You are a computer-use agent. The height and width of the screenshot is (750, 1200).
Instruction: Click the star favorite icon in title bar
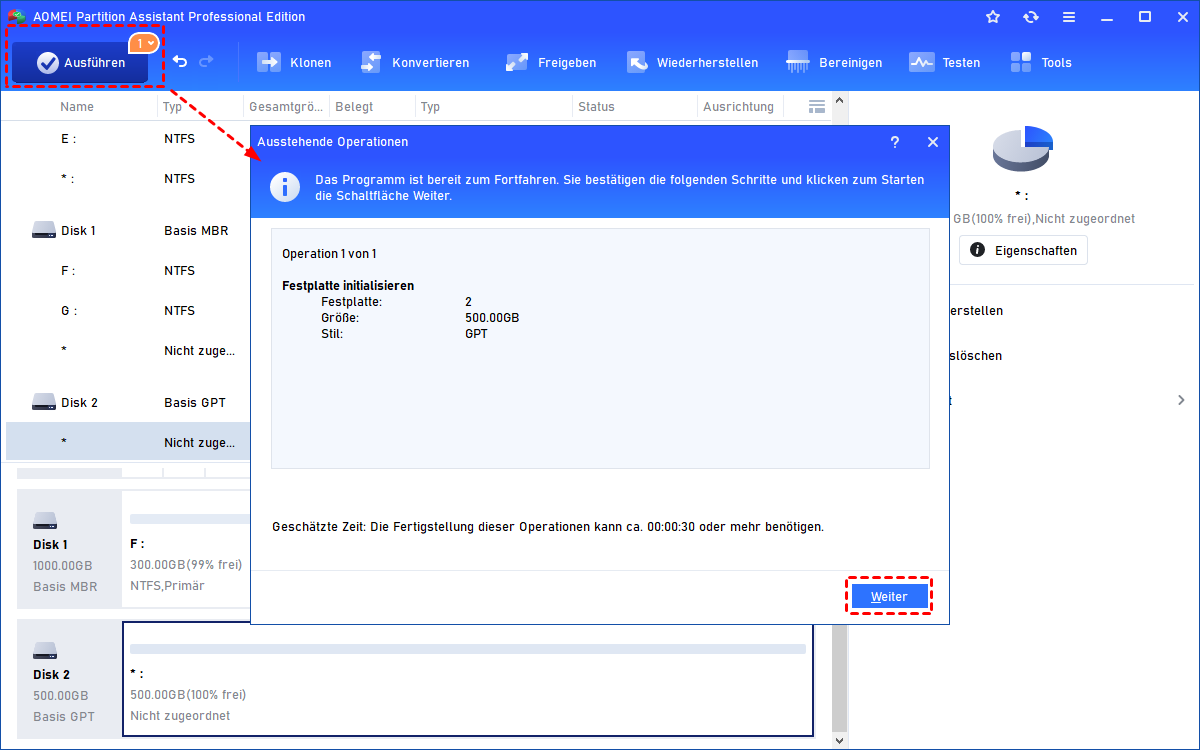[x=993, y=17]
